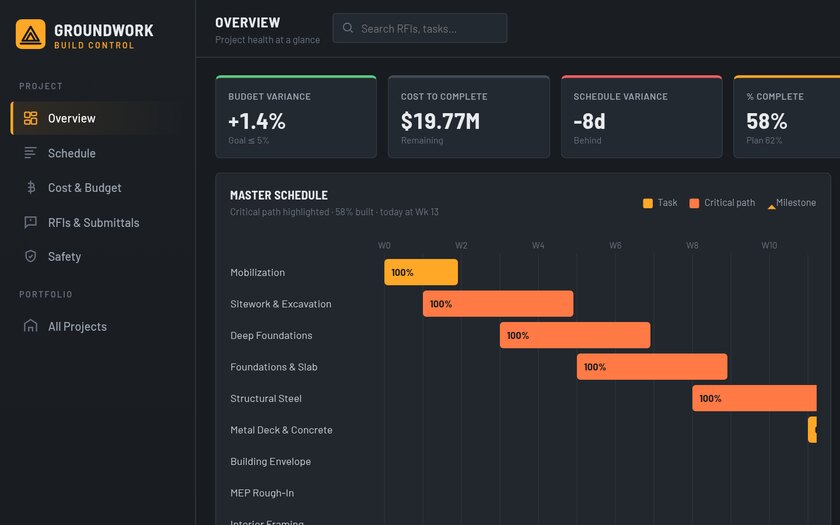840x525 pixels.
Task: Open RFIs & Submittals section
Action: 98,222
